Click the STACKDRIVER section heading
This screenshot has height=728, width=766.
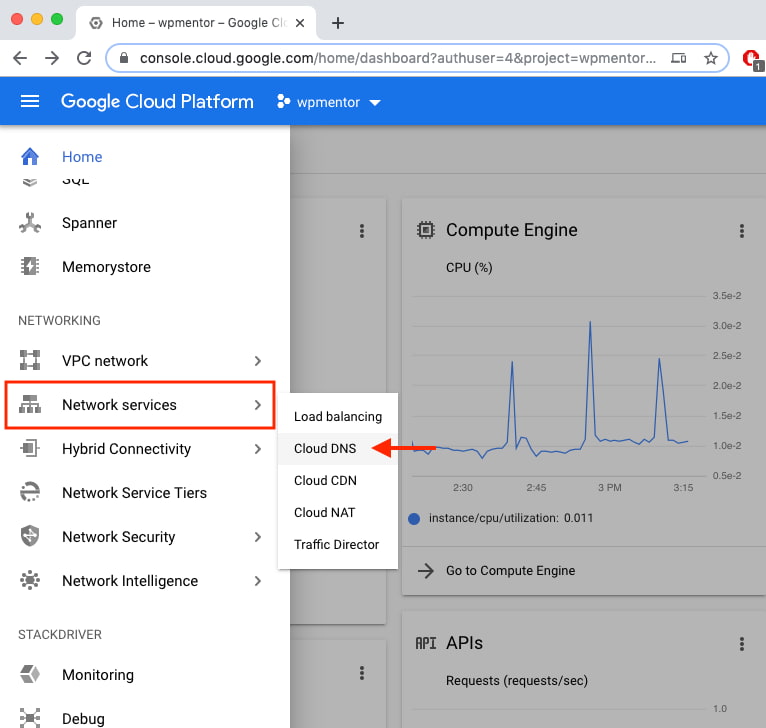[x=60, y=635]
